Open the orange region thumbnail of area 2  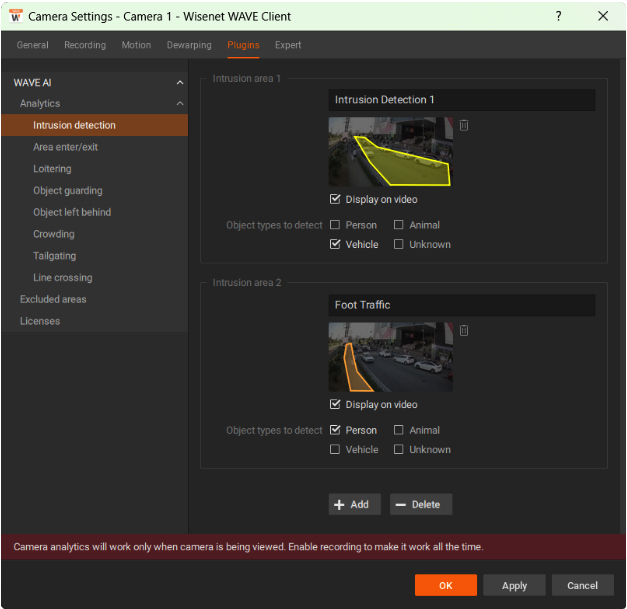[x=391, y=357]
